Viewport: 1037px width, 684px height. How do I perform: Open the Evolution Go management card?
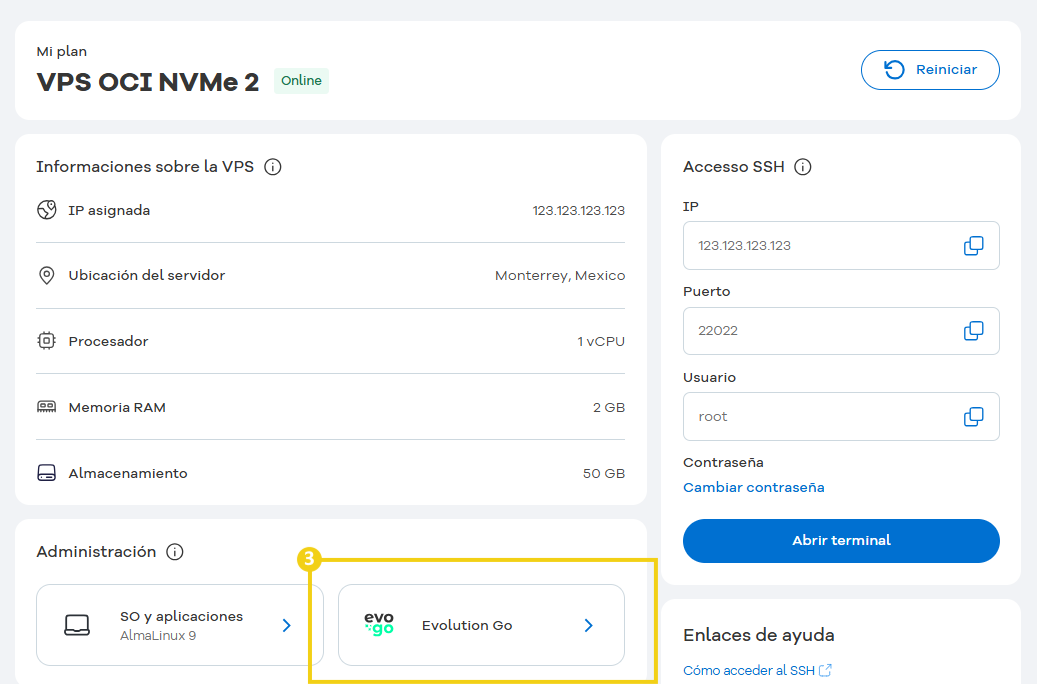[x=480, y=625]
